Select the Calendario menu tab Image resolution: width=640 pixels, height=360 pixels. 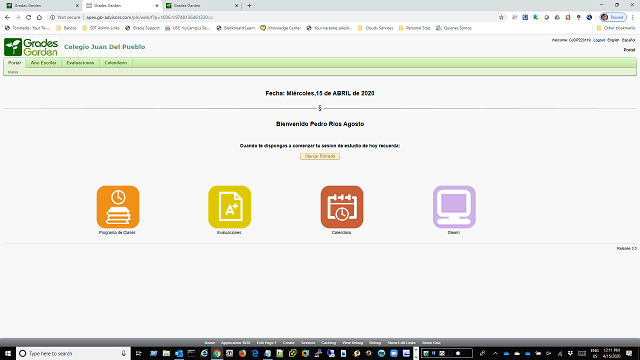pyautogui.click(x=116, y=63)
